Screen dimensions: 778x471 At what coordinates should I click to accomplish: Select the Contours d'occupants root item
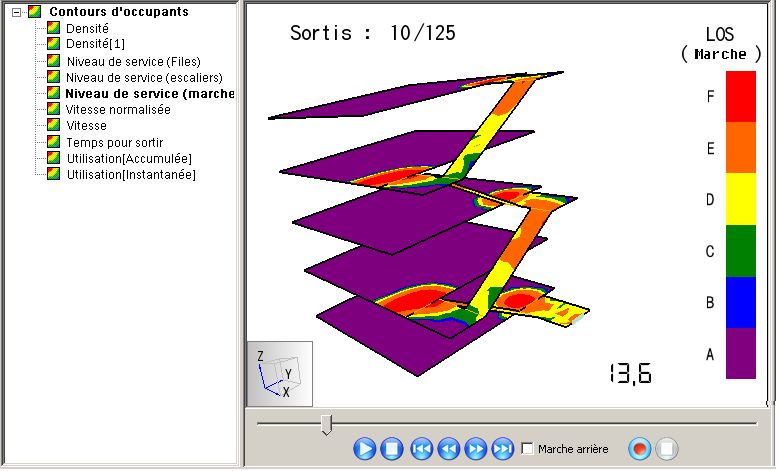pyautogui.click(x=119, y=11)
